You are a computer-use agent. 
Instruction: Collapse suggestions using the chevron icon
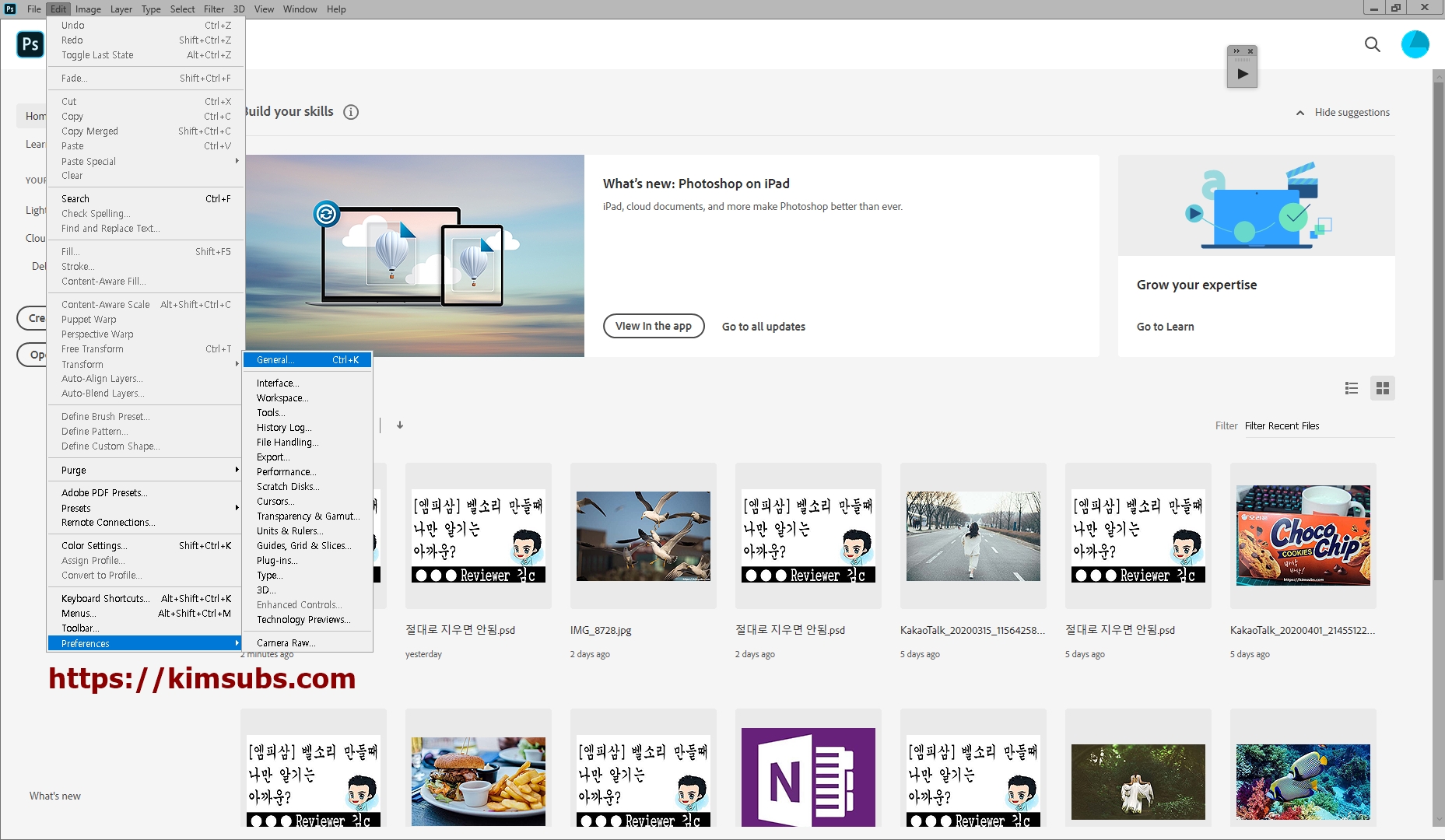(1300, 113)
